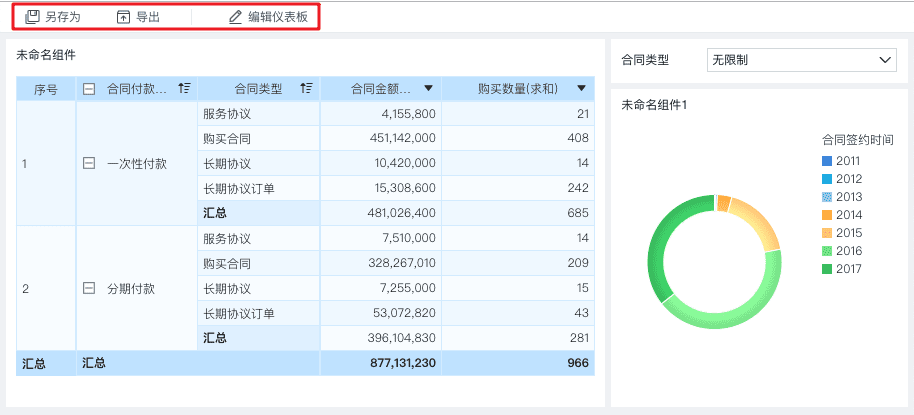Toggle the 2013 series in chart legend
The width and height of the screenshot is (914, 415).
click(840, 197)
